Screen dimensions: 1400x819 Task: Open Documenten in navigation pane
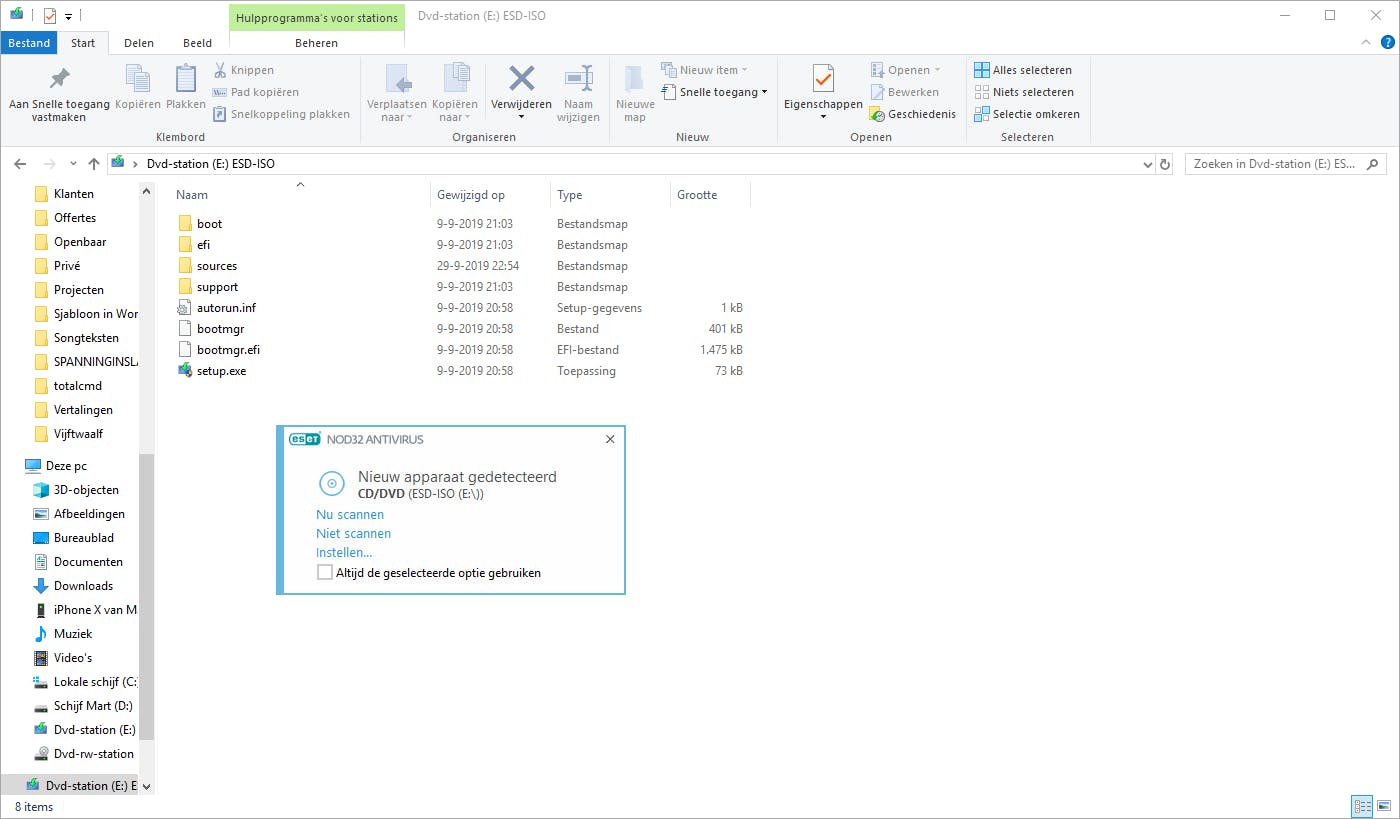tap(88, 562)
